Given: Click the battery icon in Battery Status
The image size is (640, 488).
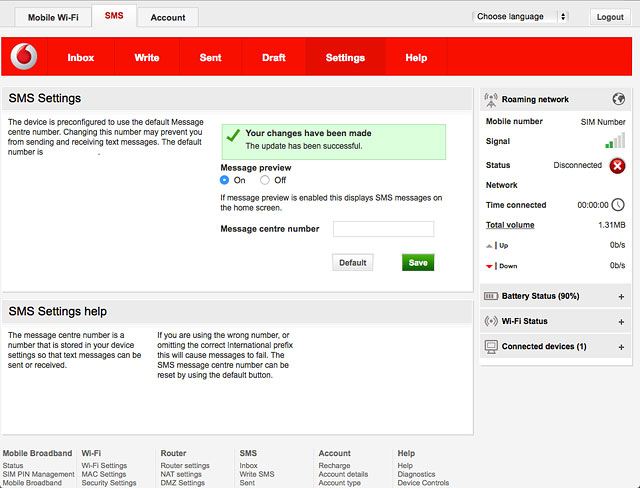Looking at the screenshot, I should click(x=490, y=297).
